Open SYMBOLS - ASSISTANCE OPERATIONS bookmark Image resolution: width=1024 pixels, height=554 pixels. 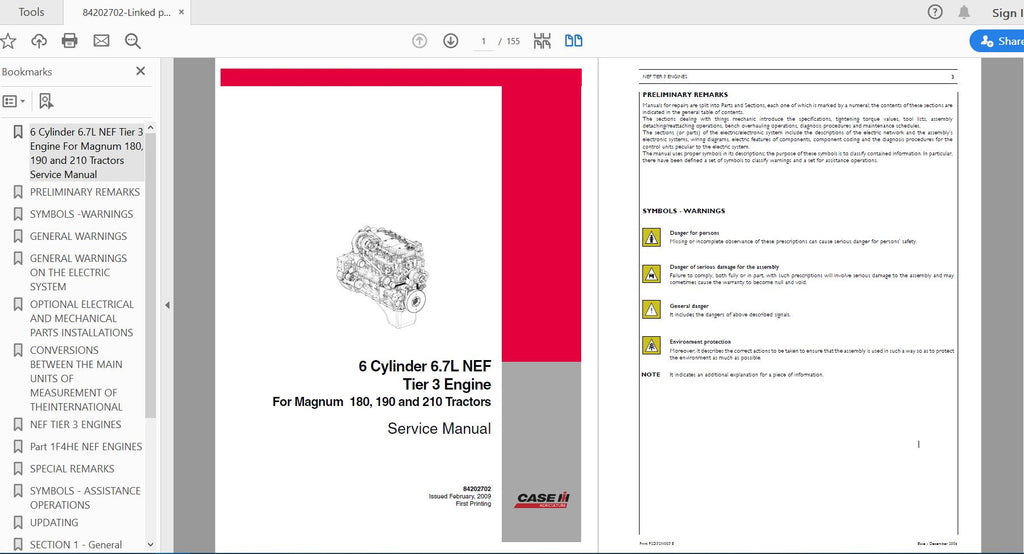tap(85, 498)
